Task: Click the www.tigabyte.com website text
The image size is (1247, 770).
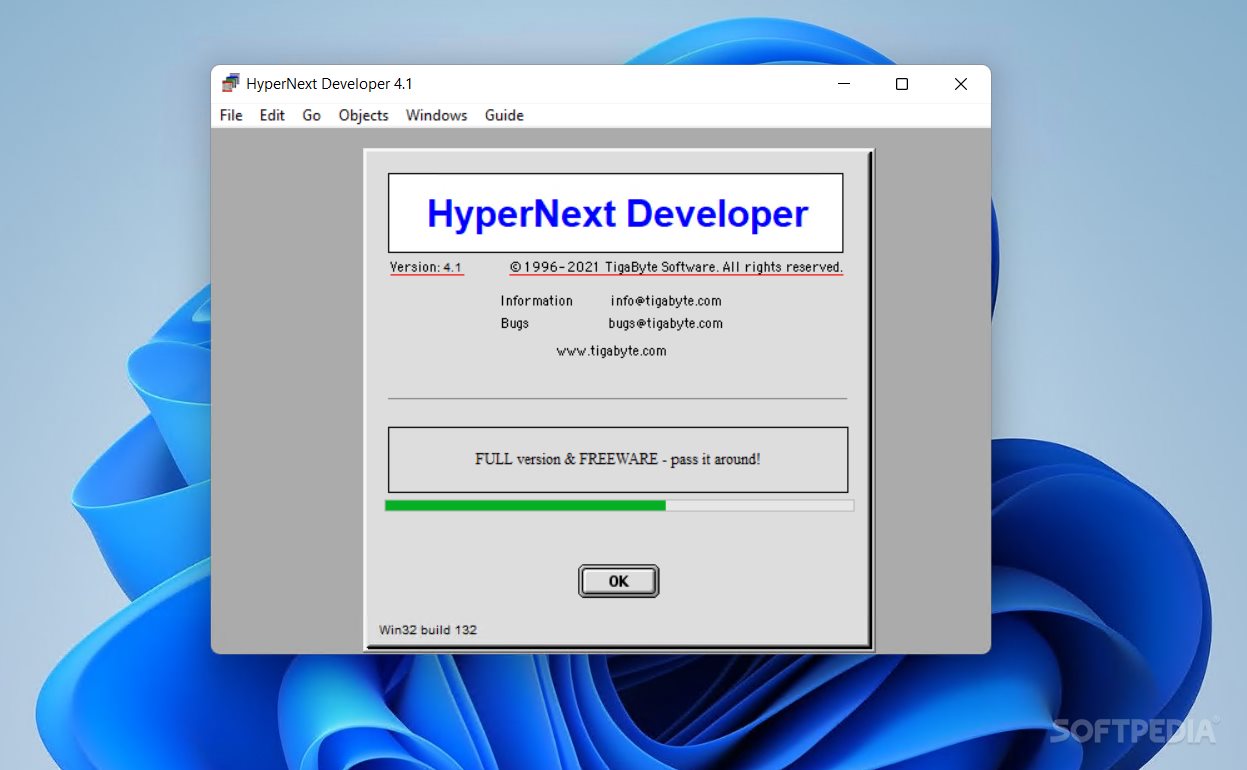Action: (x=611, y=351)
